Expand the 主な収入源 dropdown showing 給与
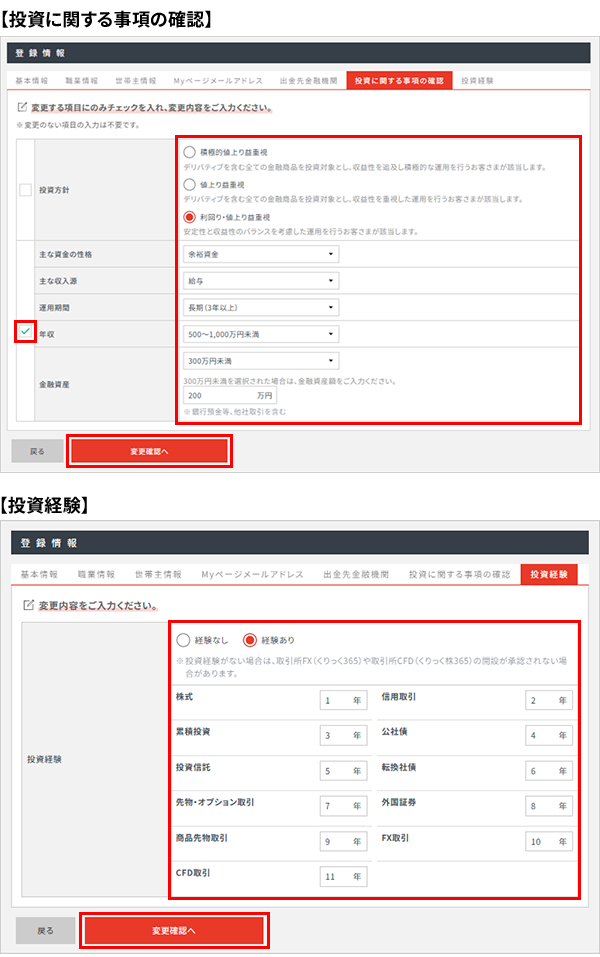 [x=261, y=281]
